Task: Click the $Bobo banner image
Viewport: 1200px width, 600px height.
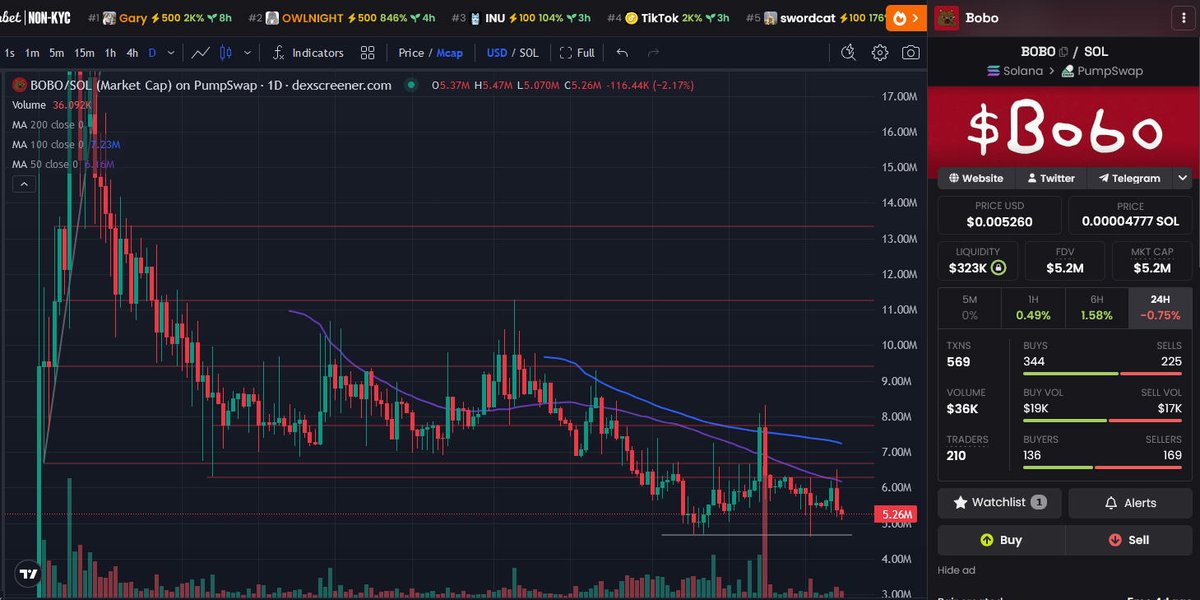Action: 1064,127
